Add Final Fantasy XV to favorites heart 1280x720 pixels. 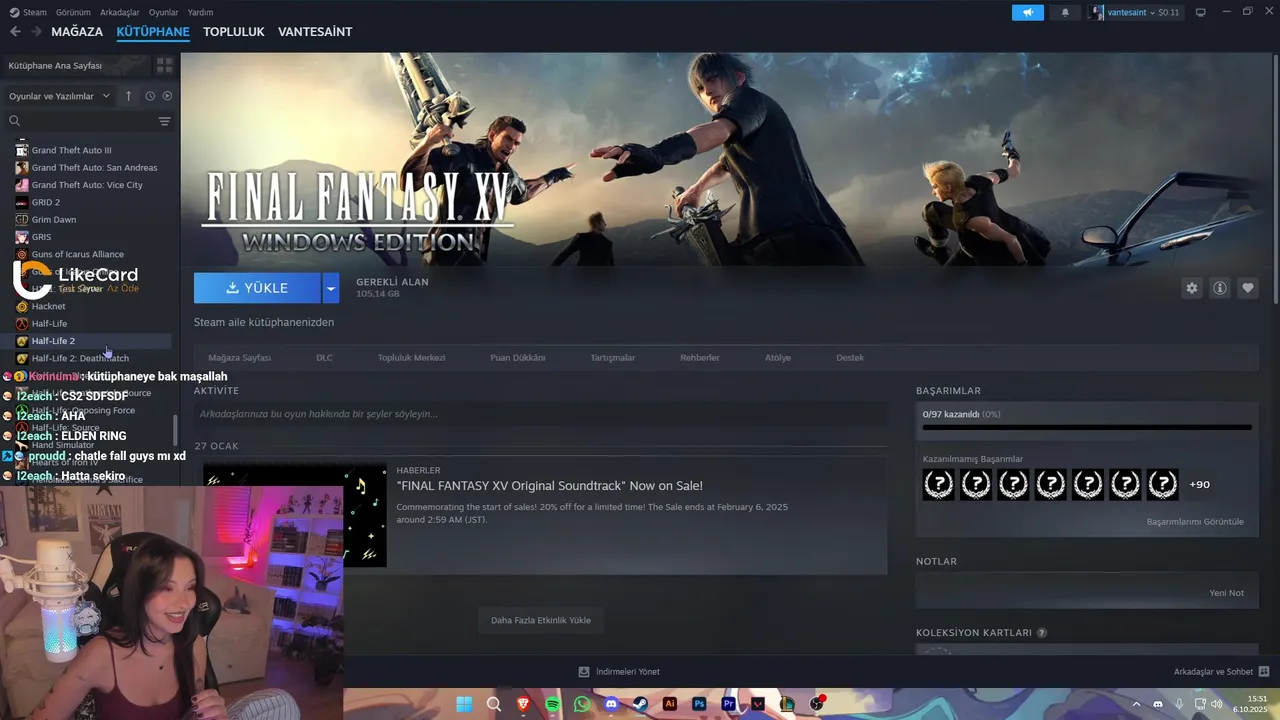tap(1247, 288)
